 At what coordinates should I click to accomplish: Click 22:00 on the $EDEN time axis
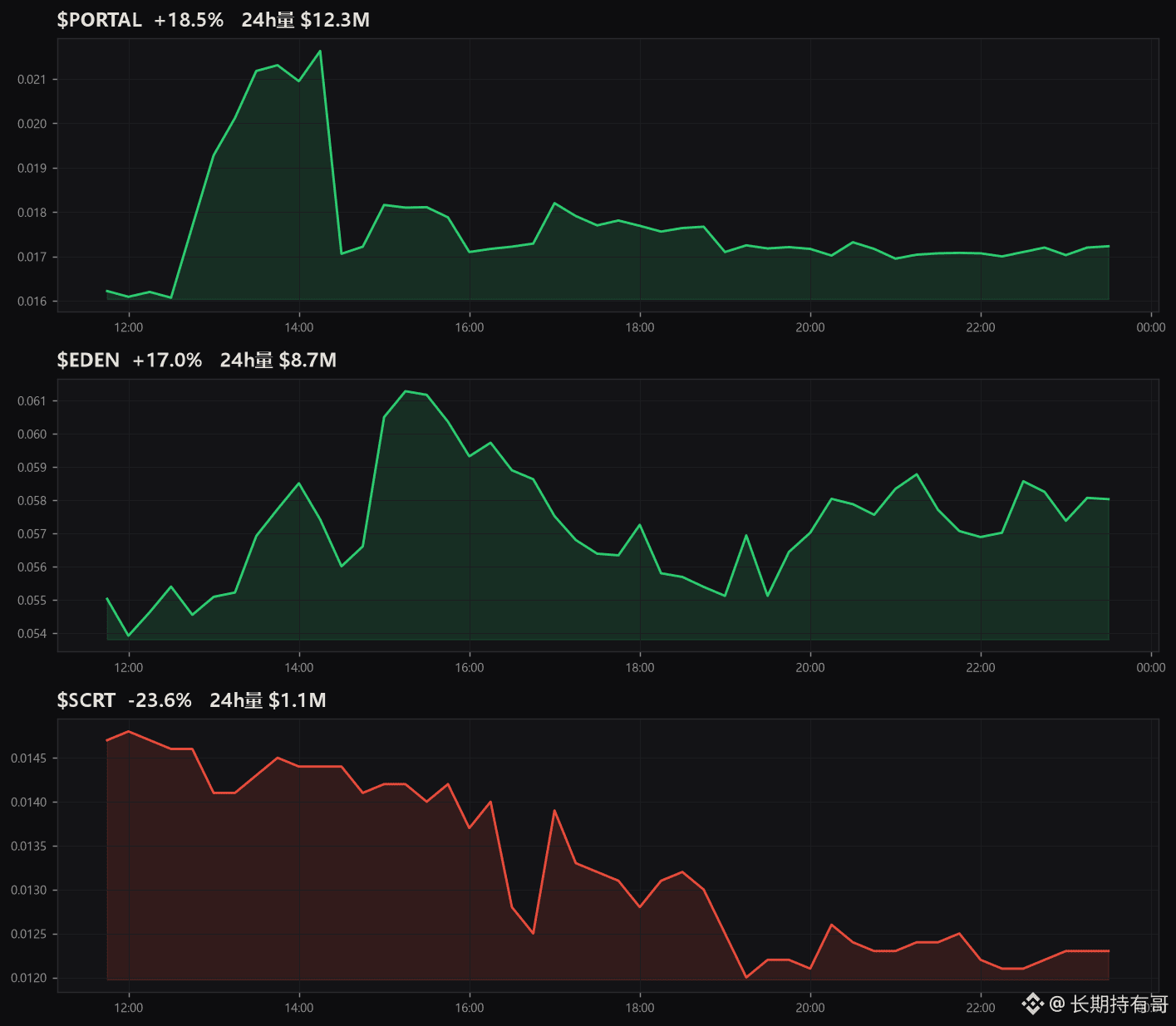[981, 667]
